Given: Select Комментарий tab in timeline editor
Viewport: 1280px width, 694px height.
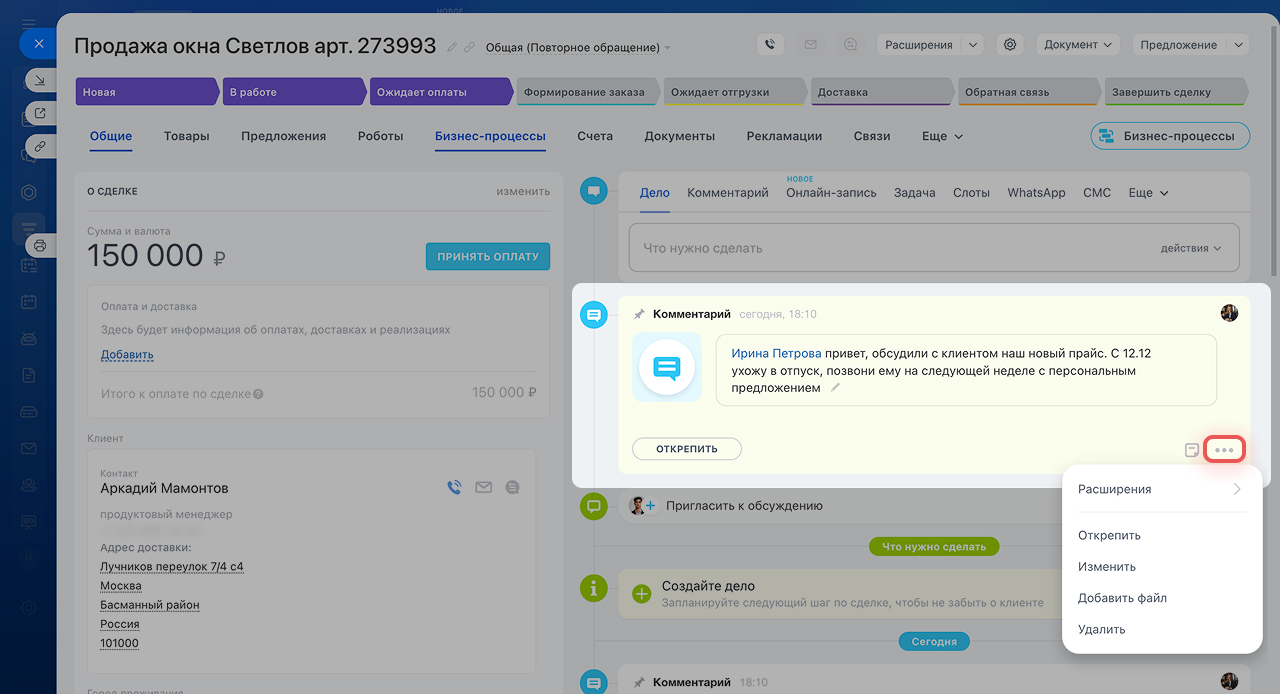Looking at the screenshot, I should pos(727,193).
